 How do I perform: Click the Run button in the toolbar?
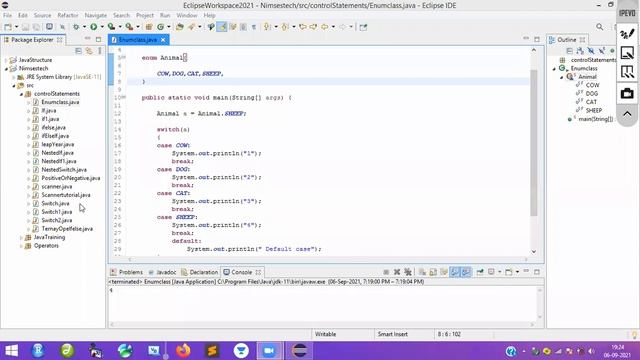[x=93, y=27]
